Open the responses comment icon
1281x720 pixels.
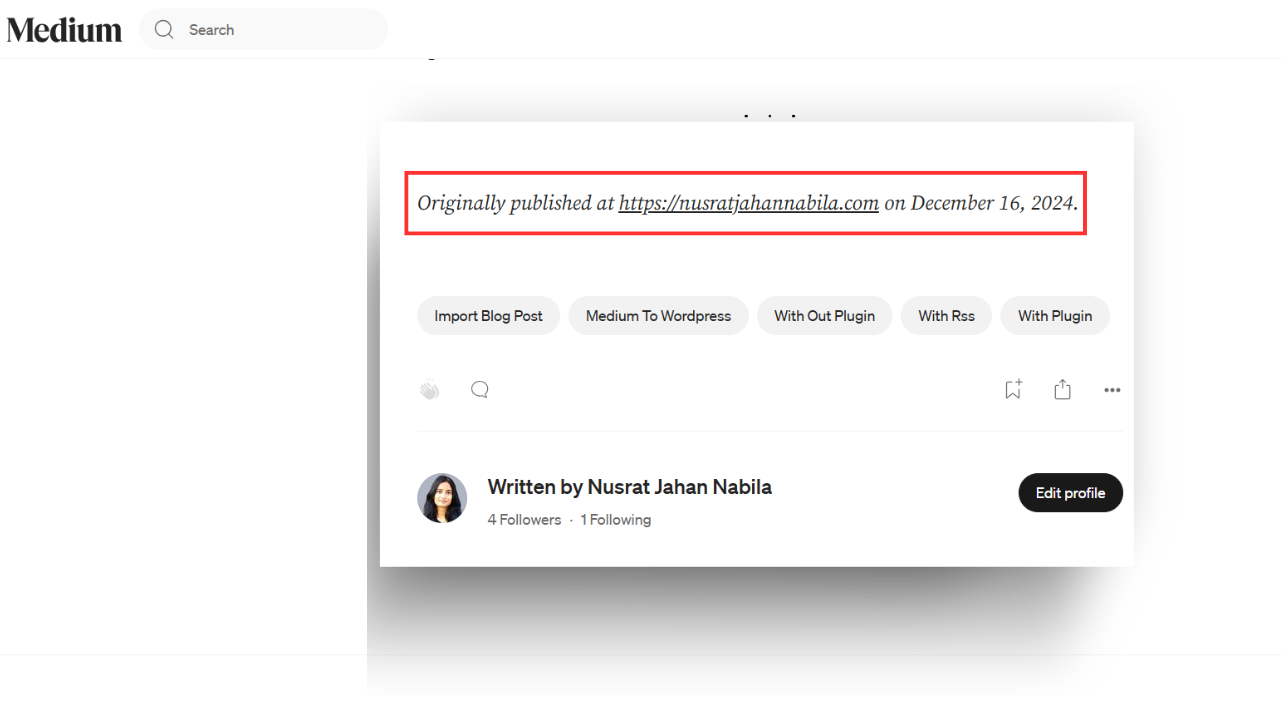click(480, 390)
